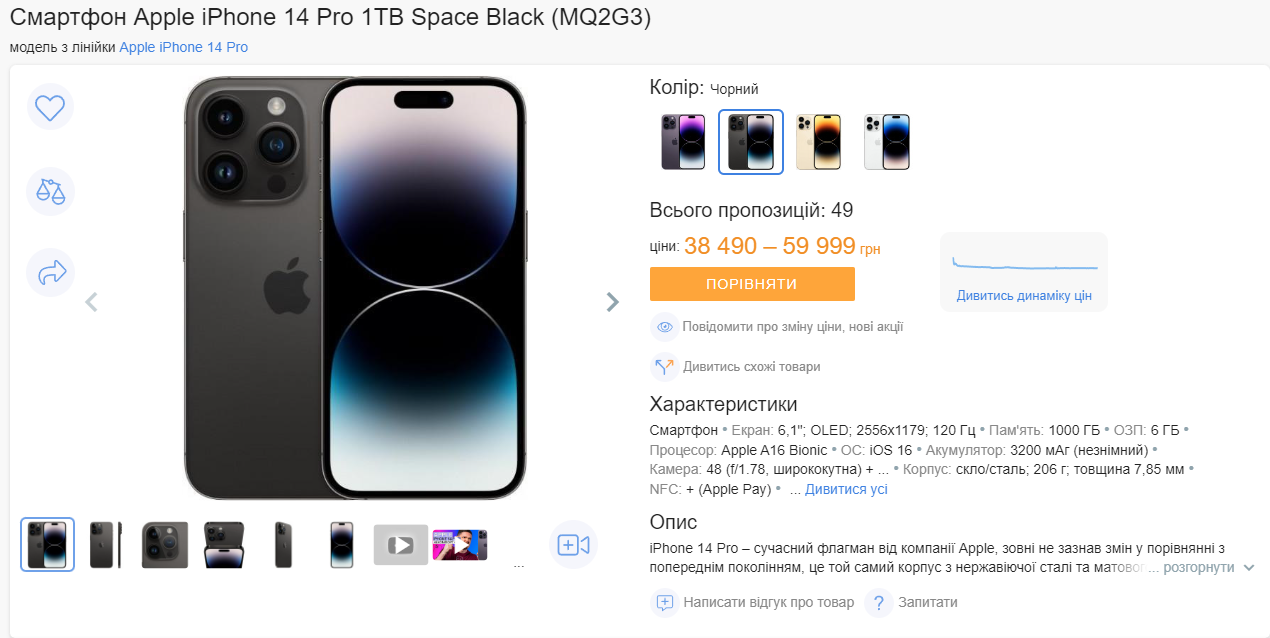Screen dimensions: 1270x638
Task: Click the eye icon for price change alerts
Action: 664,327
